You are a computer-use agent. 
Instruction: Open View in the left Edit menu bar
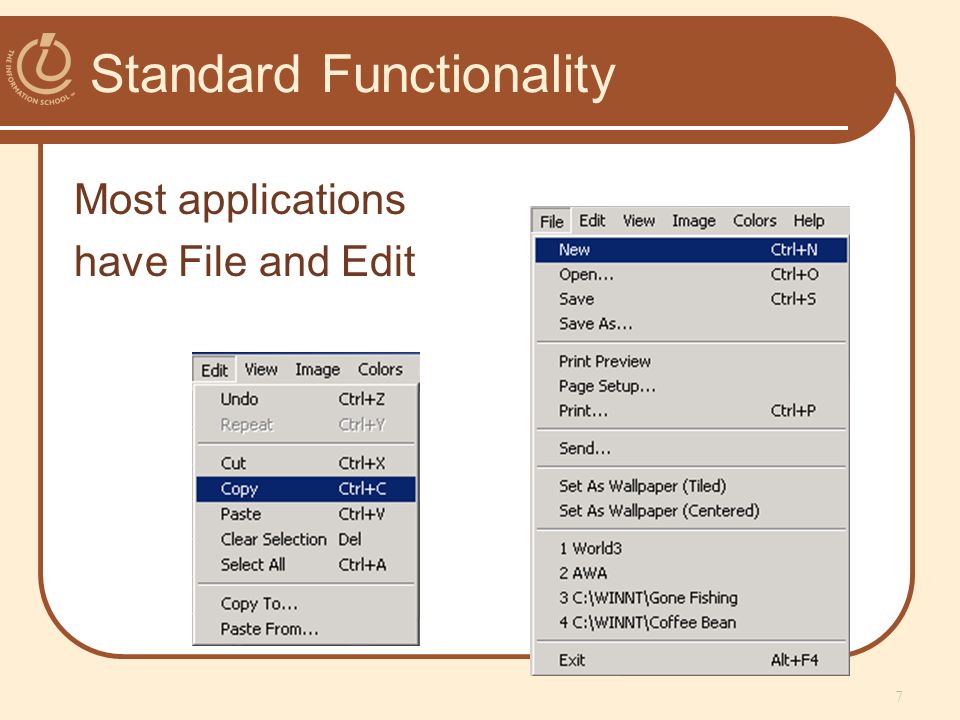point(261,370)
